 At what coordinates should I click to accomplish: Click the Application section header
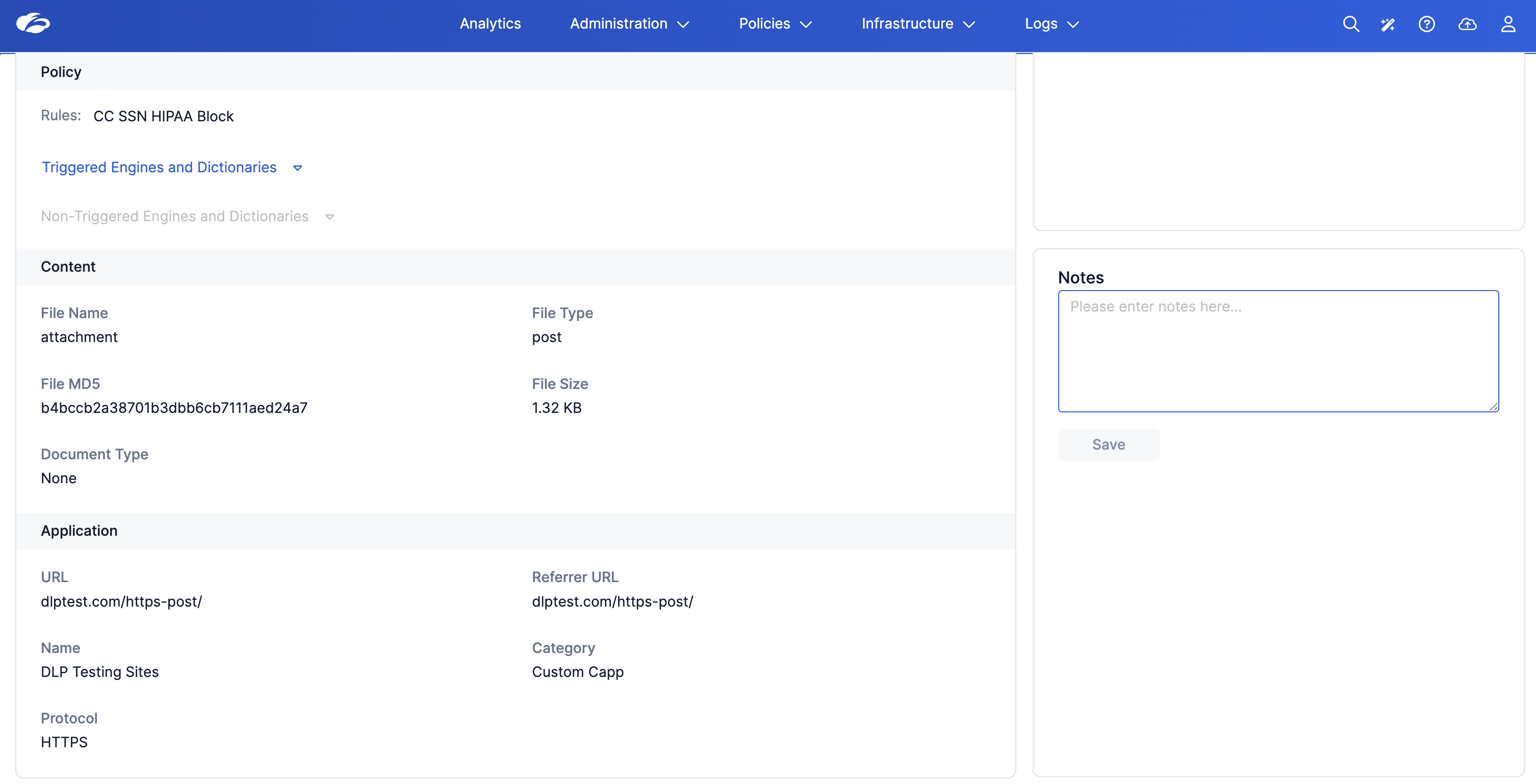[516, 531]
